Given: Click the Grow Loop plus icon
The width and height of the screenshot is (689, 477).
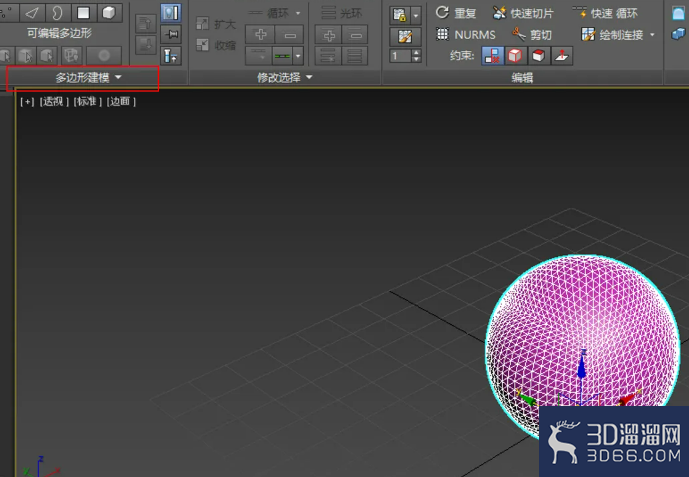Looking at the screenshot, I should (x=260, y=34).
